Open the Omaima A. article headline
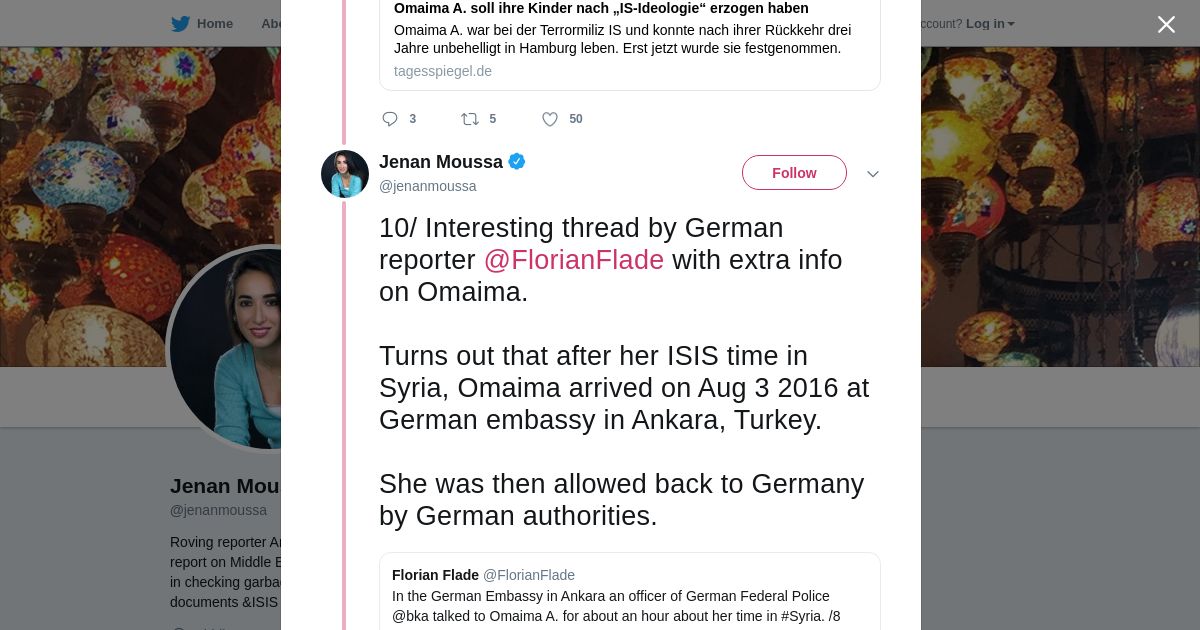1200x630 pixels. pyautogui.click(x=601, y=8)
